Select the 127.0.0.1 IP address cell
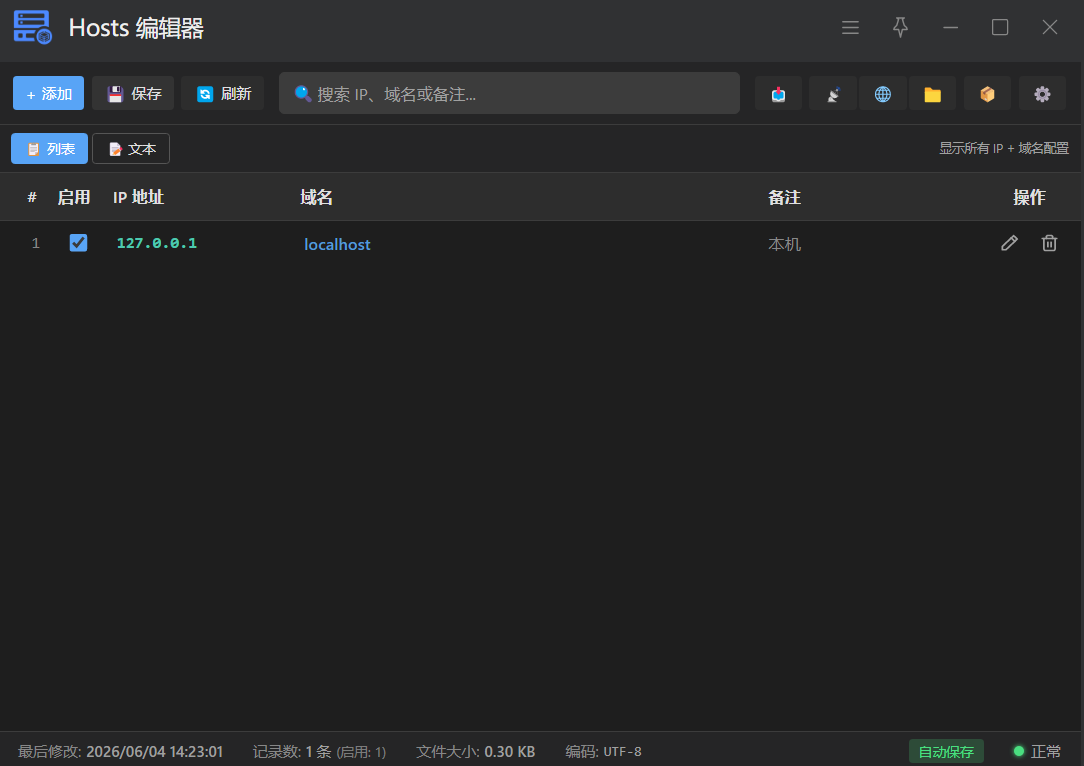The height and width of the screenshot is (766, 1084). click(157, 243)
